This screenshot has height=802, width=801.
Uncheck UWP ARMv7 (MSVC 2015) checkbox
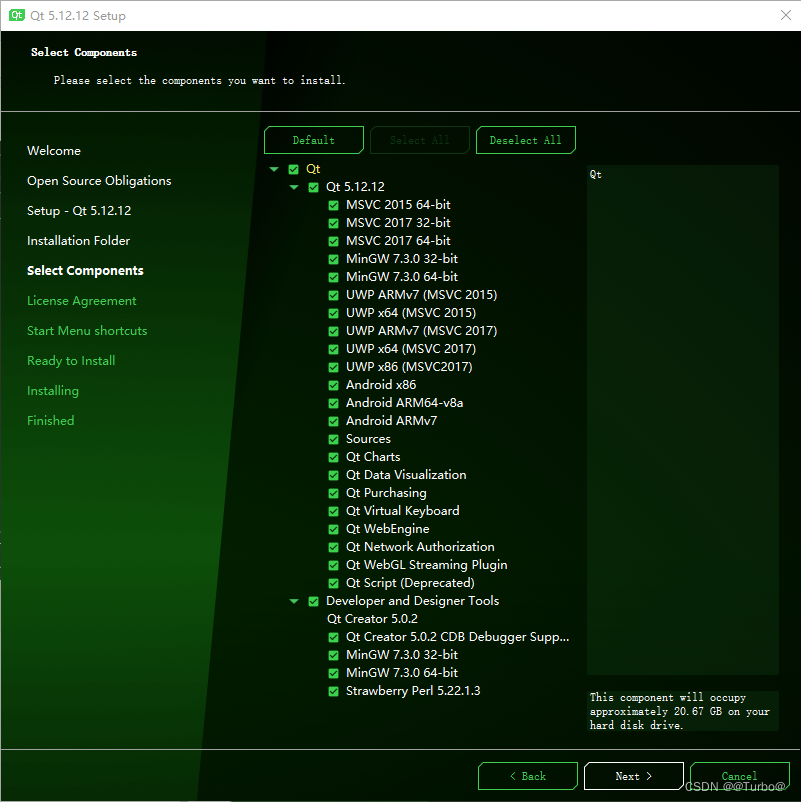pos(333,295)
